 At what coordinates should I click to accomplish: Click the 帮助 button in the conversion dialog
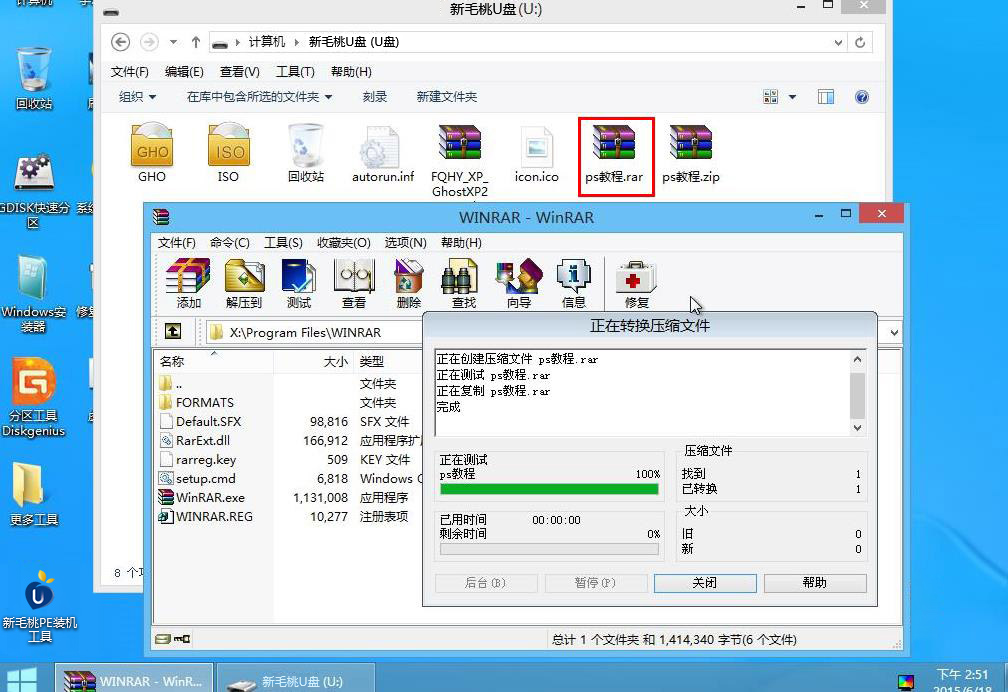(x=815, y=583)
